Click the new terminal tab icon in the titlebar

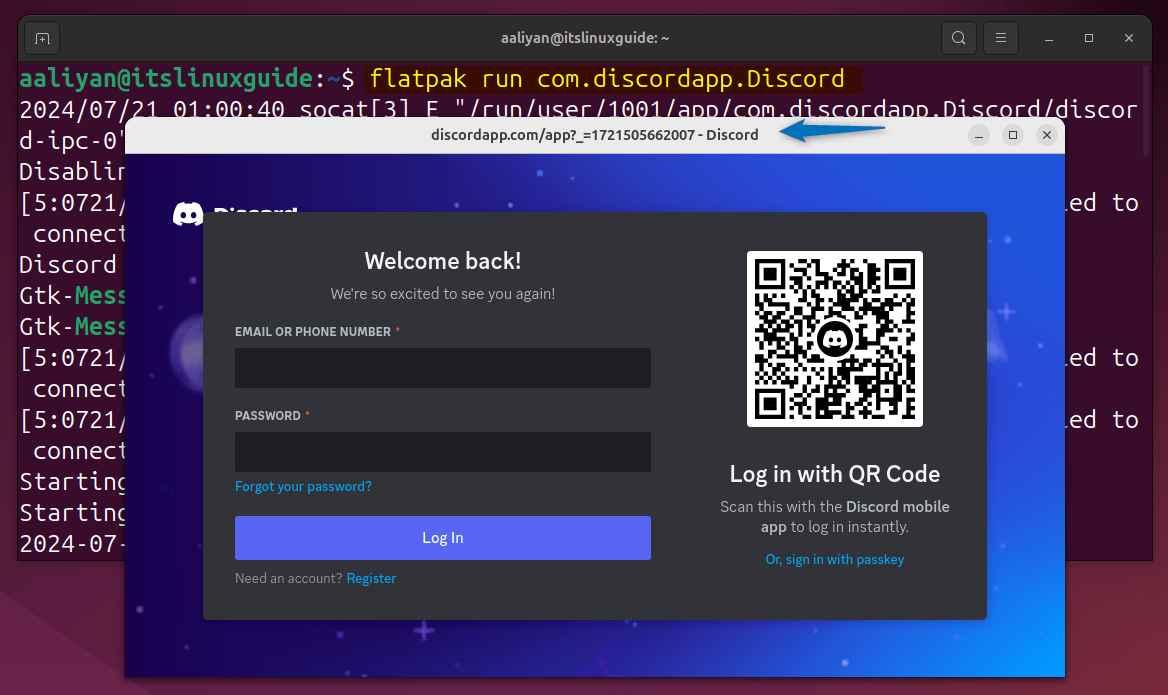(x=41, y=37)
